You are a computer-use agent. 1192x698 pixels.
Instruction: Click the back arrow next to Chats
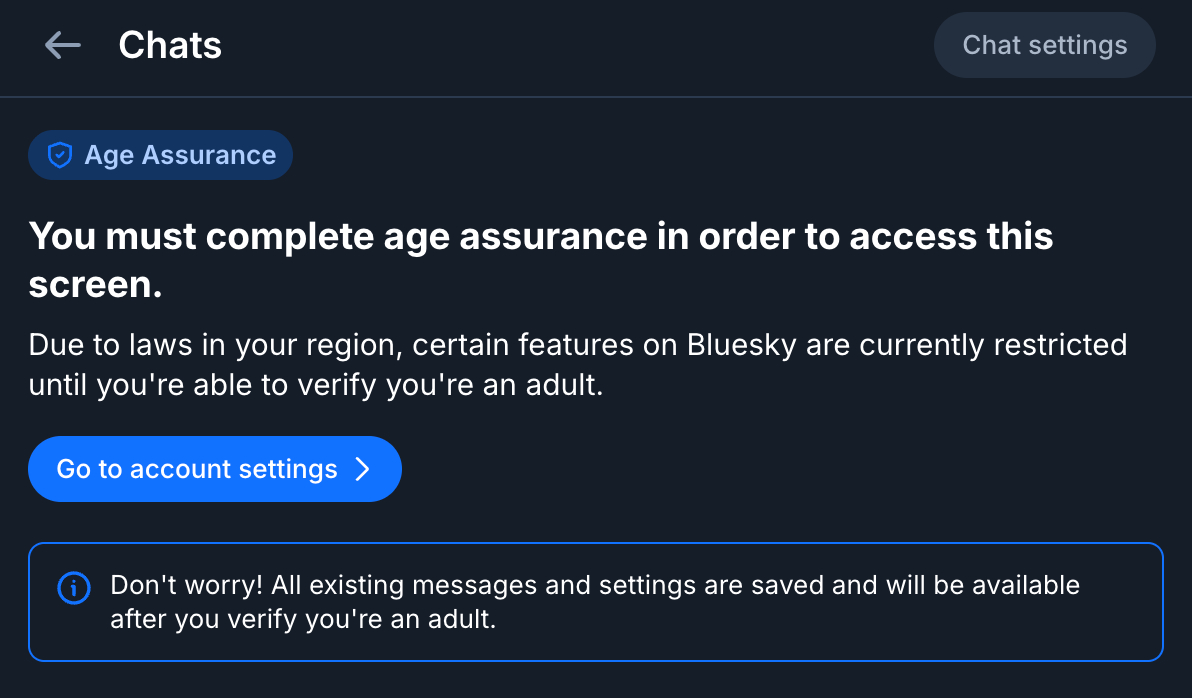(62, 45)
